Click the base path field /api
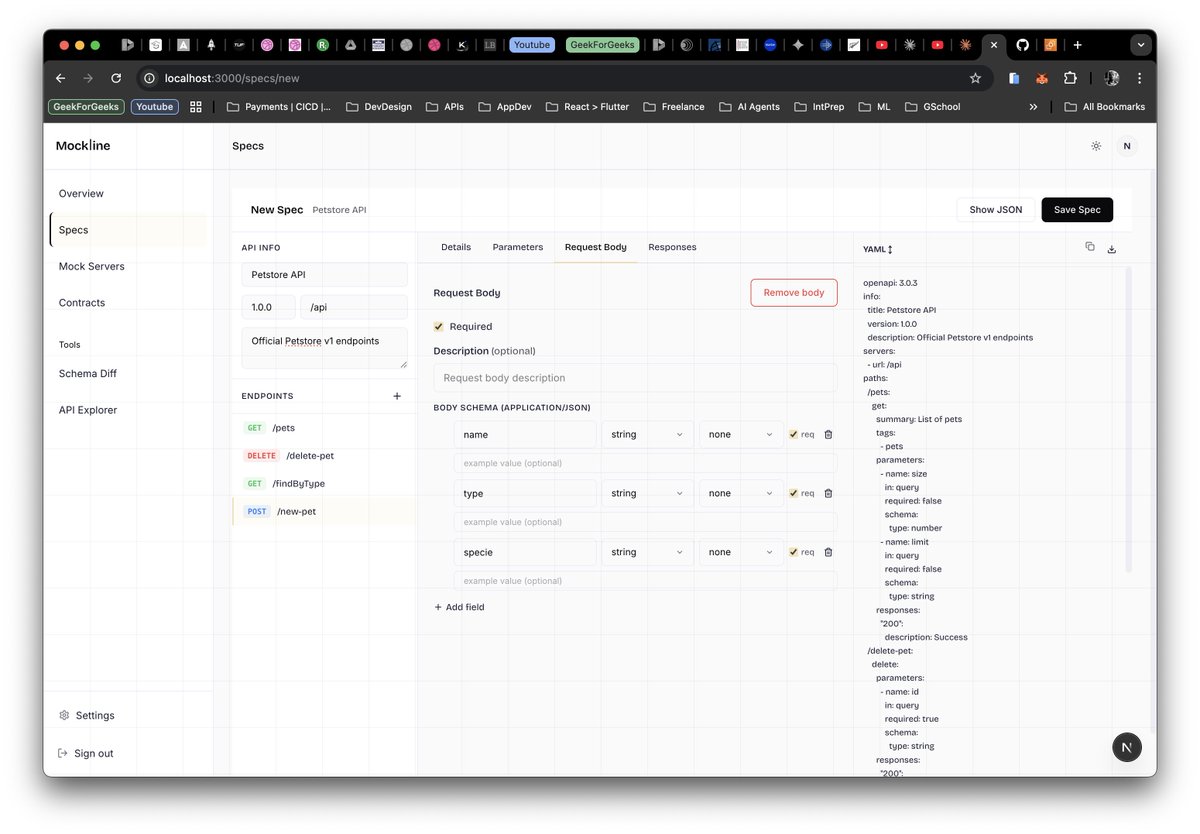Image resolution: width=1200 pixels, height=834 pixels. pos(354,307)
